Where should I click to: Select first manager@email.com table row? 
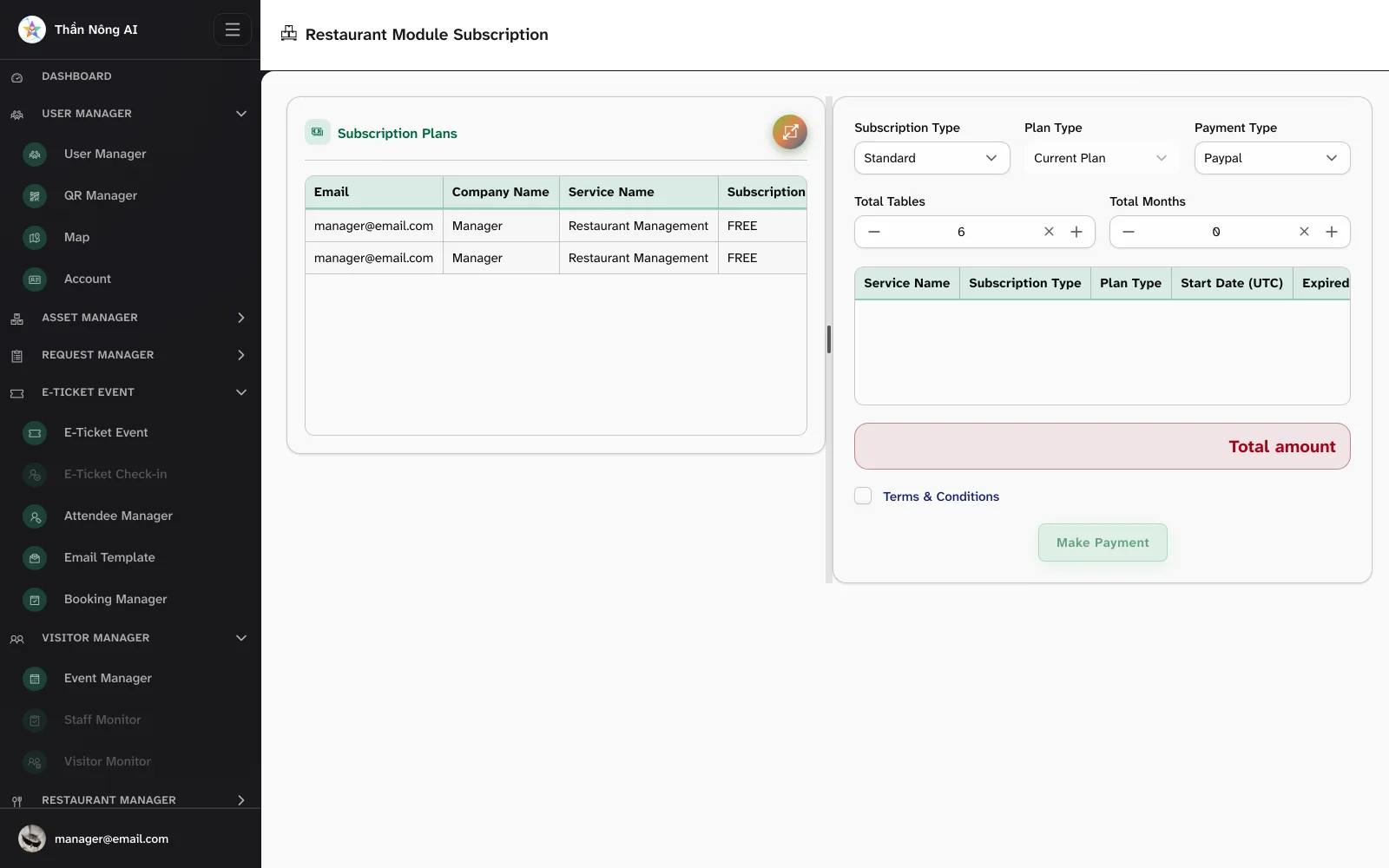click(x=556, y=226)
